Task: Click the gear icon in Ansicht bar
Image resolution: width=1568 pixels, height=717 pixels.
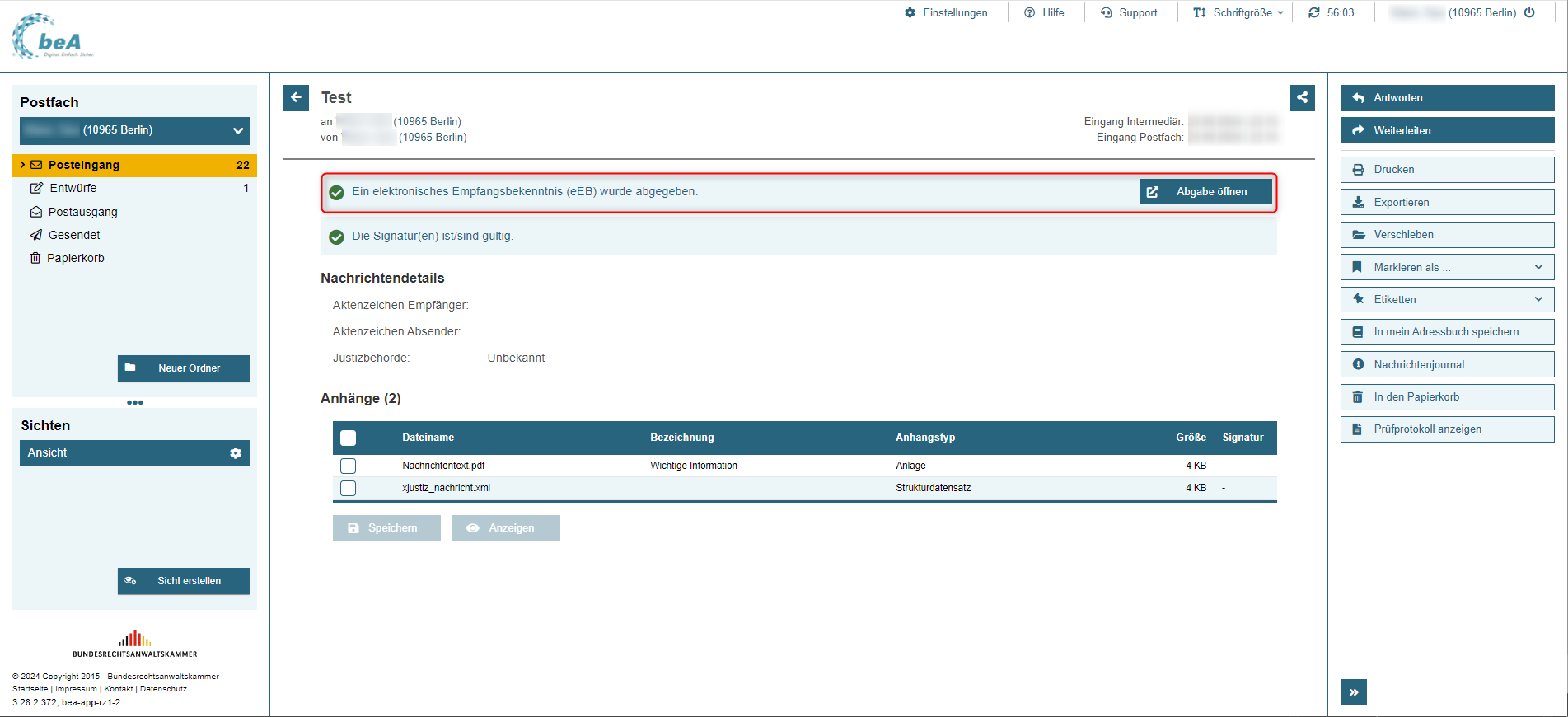Action: tap(236, 453)
